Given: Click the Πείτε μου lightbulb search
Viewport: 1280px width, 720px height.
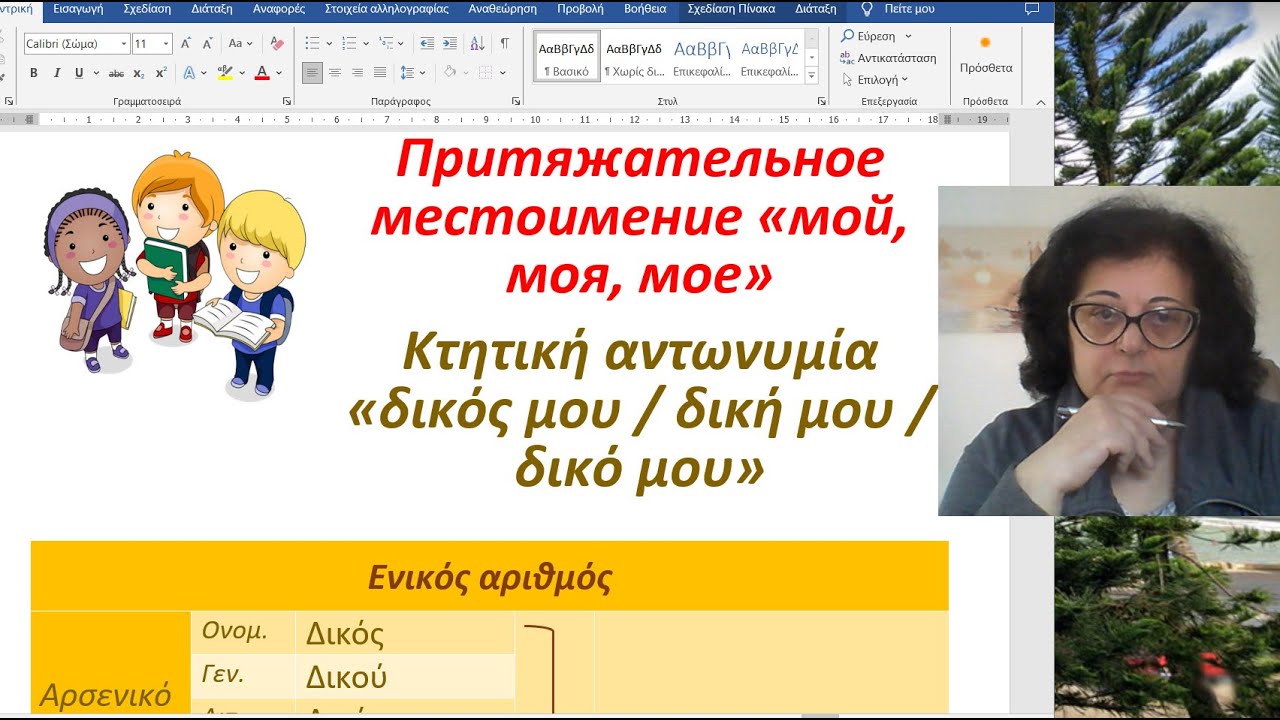Looking at the screenshot, I should [898, 9].
